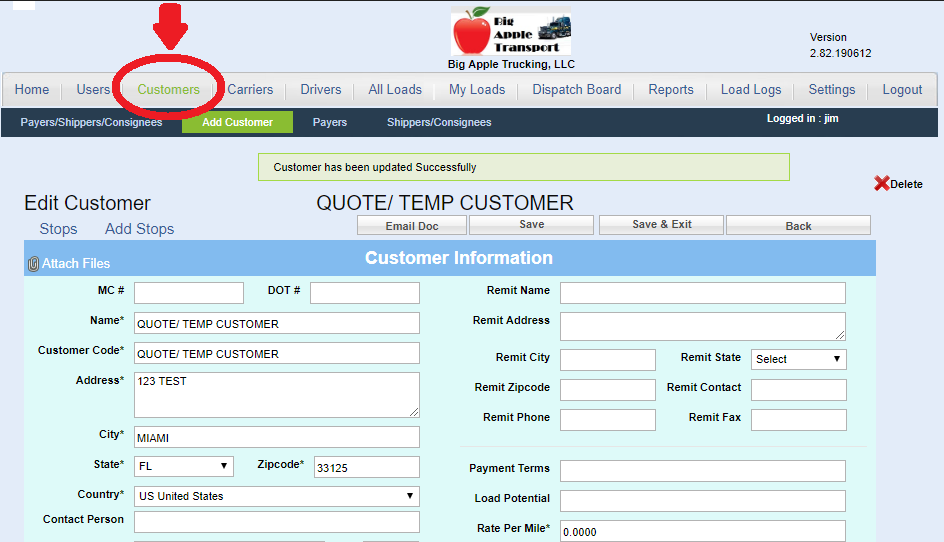Click the Remit Fax input field
944x542 pixels.
click(x=798, y=420)
